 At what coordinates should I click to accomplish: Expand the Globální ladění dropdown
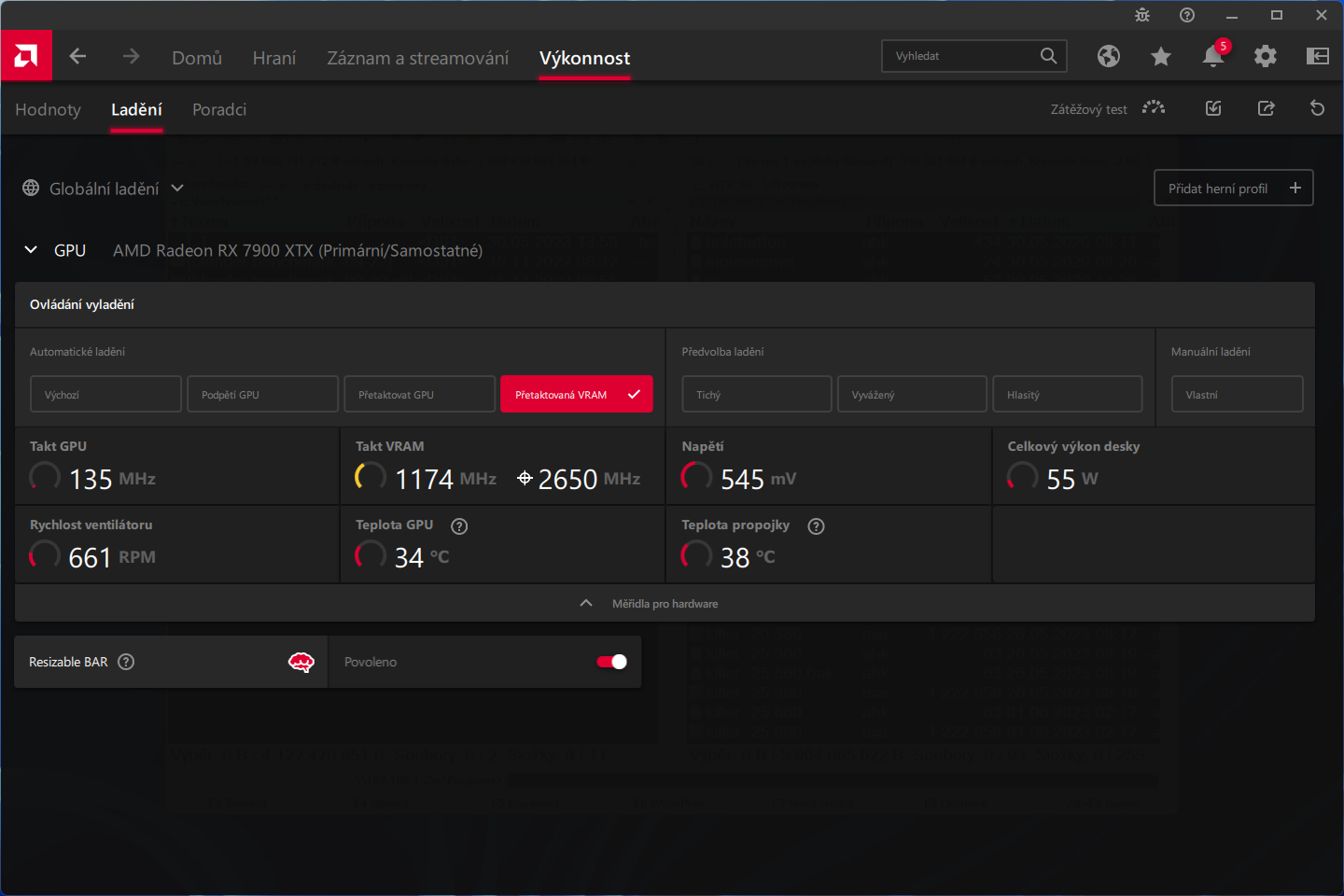pyautogui.click(x=177, y=189)
